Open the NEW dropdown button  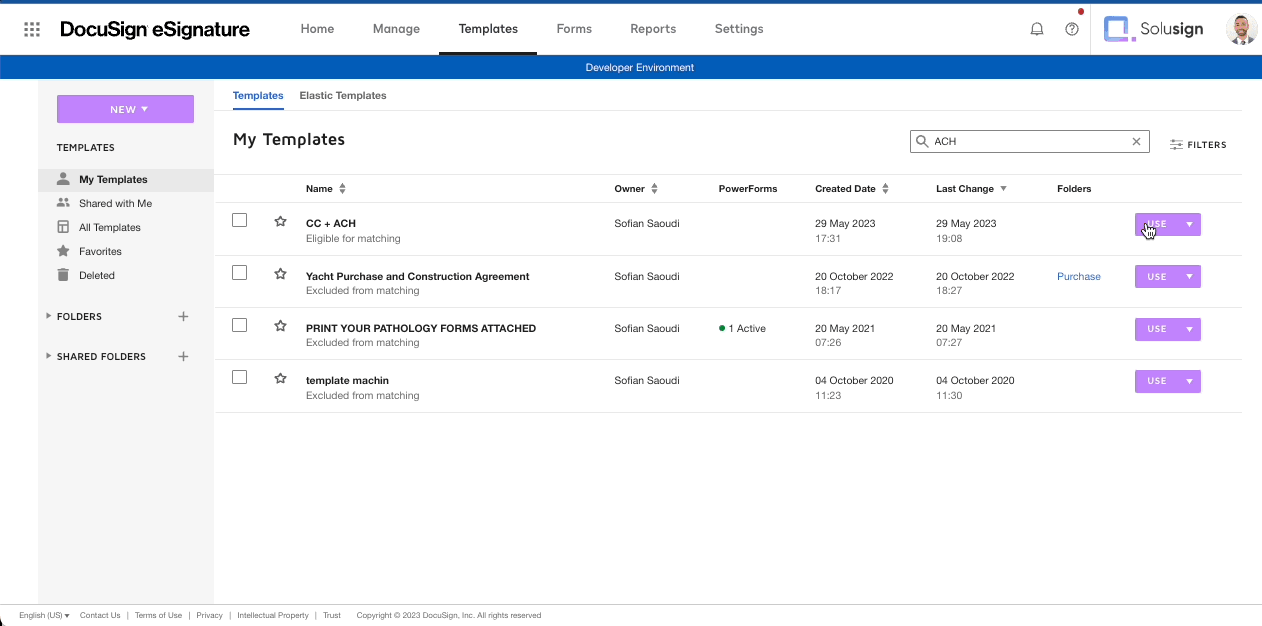coord(125,109)
